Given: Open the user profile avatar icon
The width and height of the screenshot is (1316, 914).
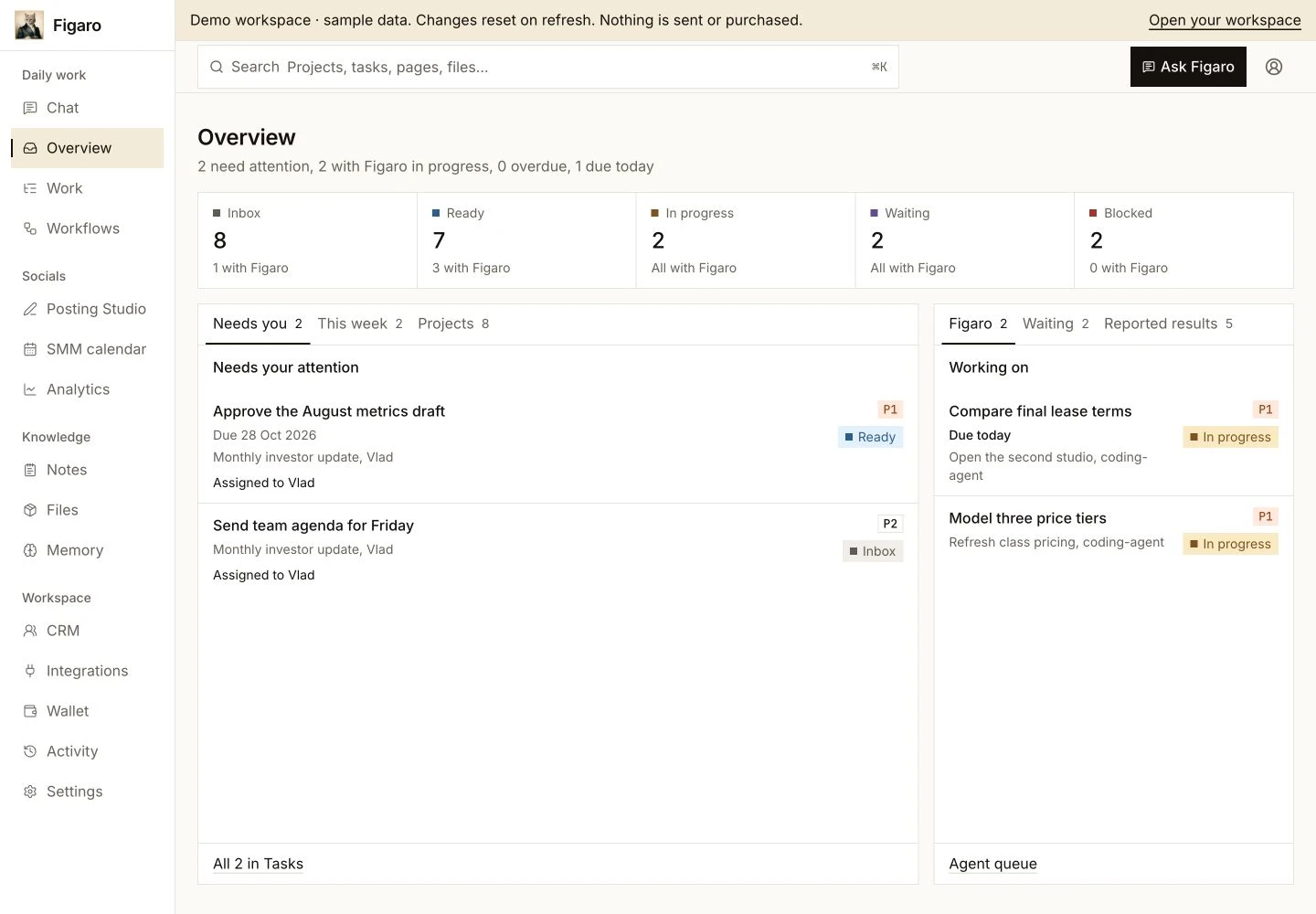Looking at the screenshot, I should point(1274,67).
